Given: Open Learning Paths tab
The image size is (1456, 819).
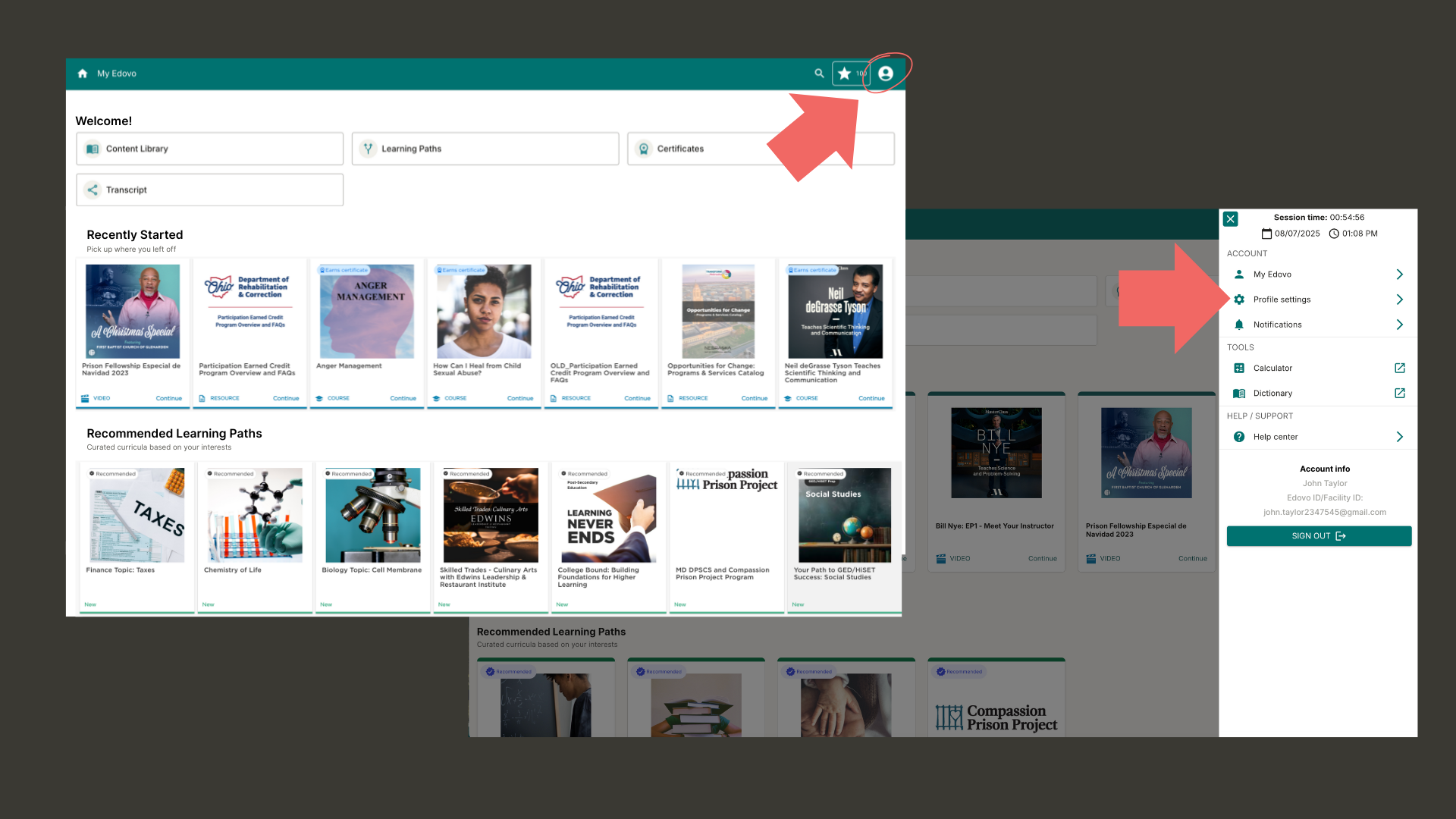Looking at the screenshot, I should pos(485,149).
